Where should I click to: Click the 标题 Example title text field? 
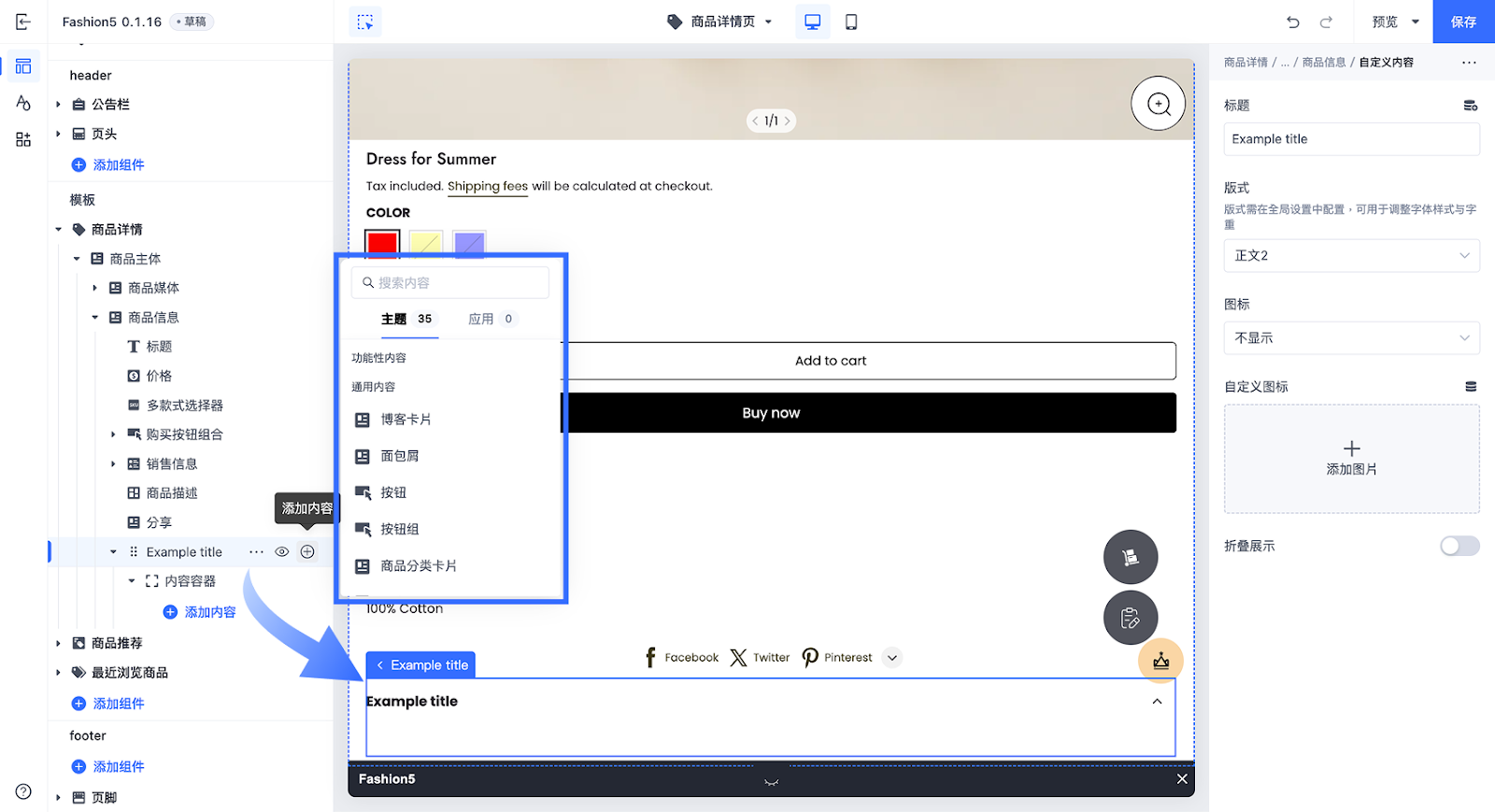coord(1352,139)
